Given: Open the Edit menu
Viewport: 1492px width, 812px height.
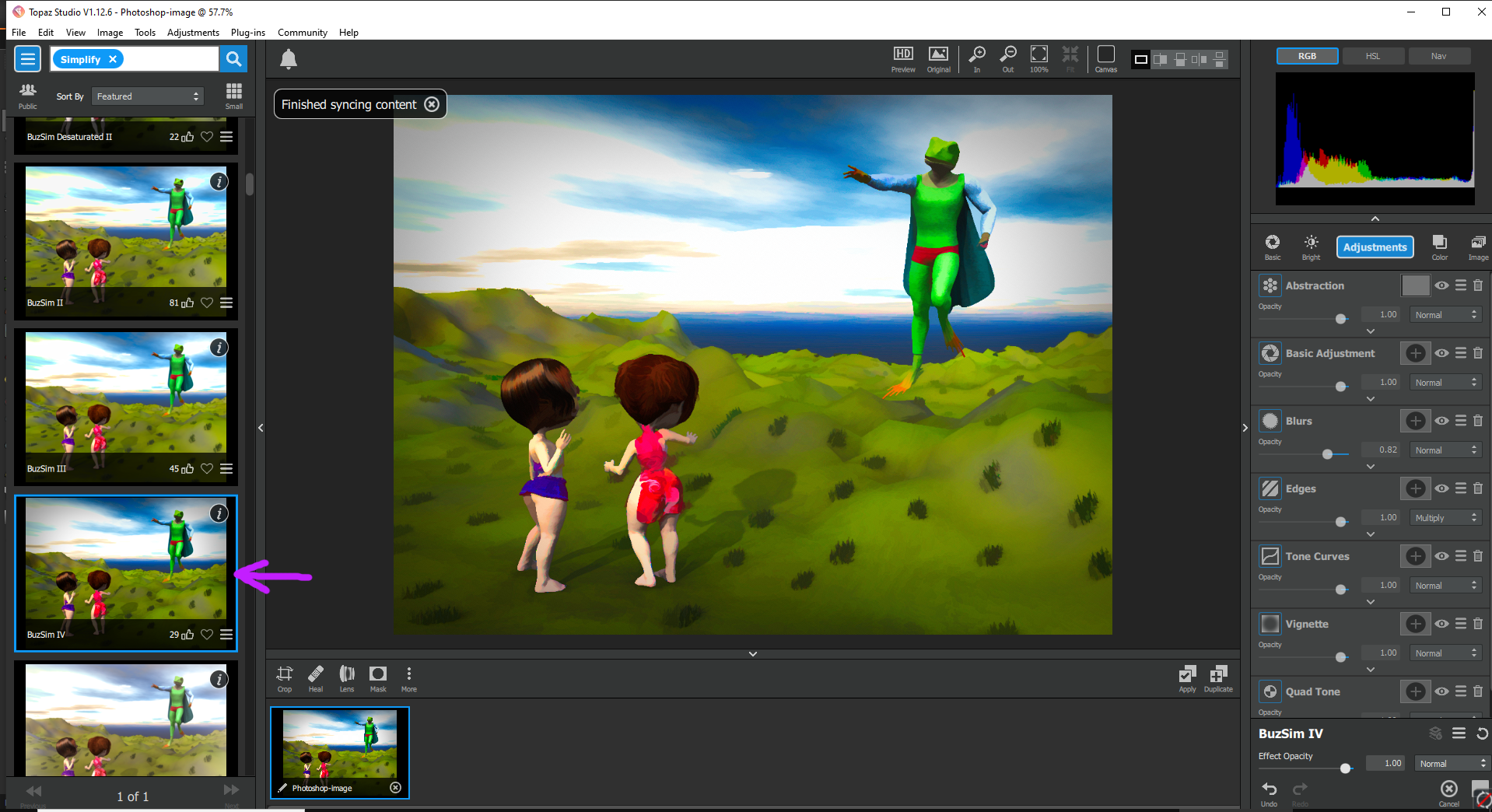Looking at the screenshot, I should [46, 33].
